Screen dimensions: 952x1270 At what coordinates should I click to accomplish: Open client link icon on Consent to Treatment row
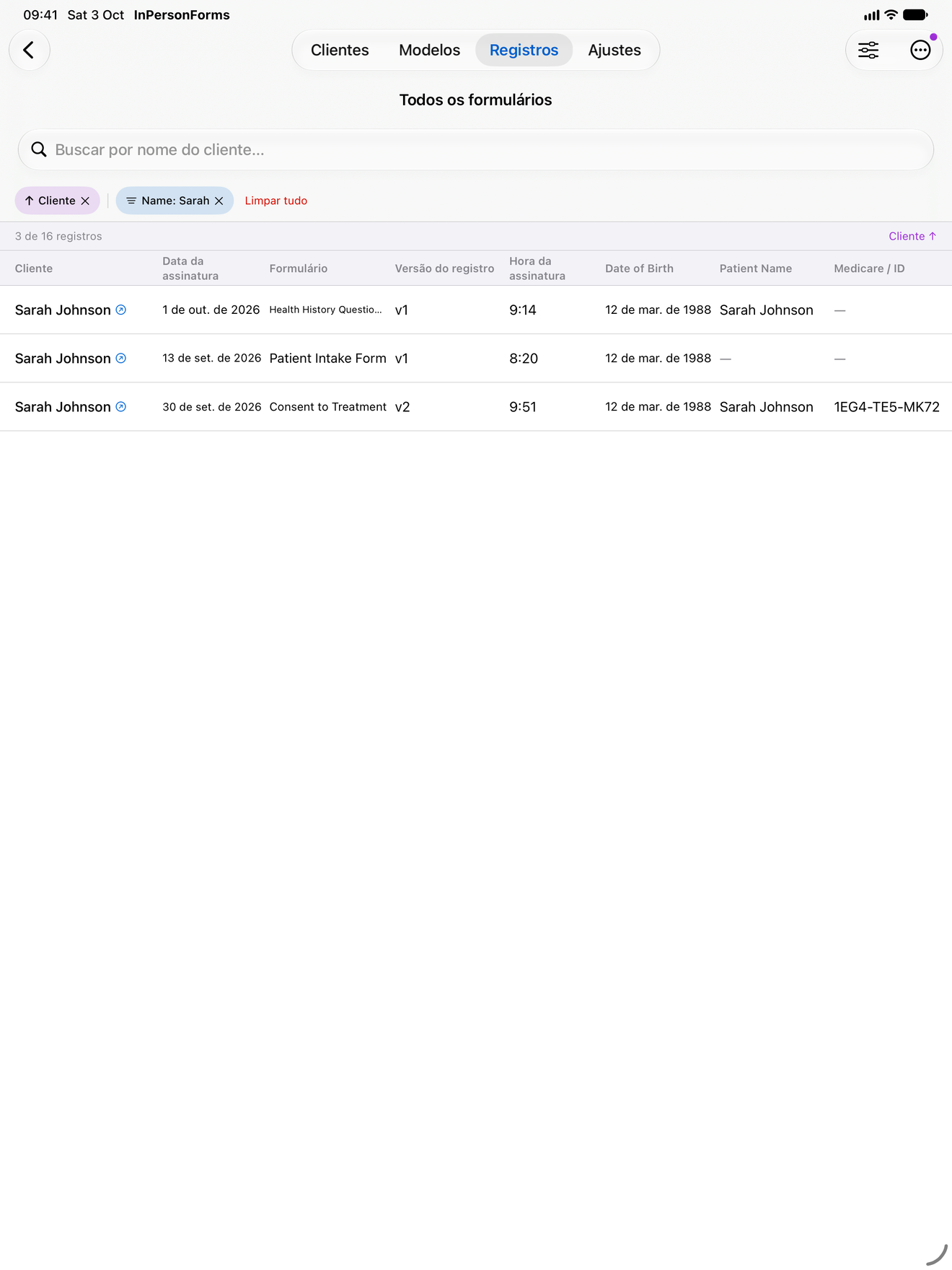pyautogui.click(x=121, y=406)
